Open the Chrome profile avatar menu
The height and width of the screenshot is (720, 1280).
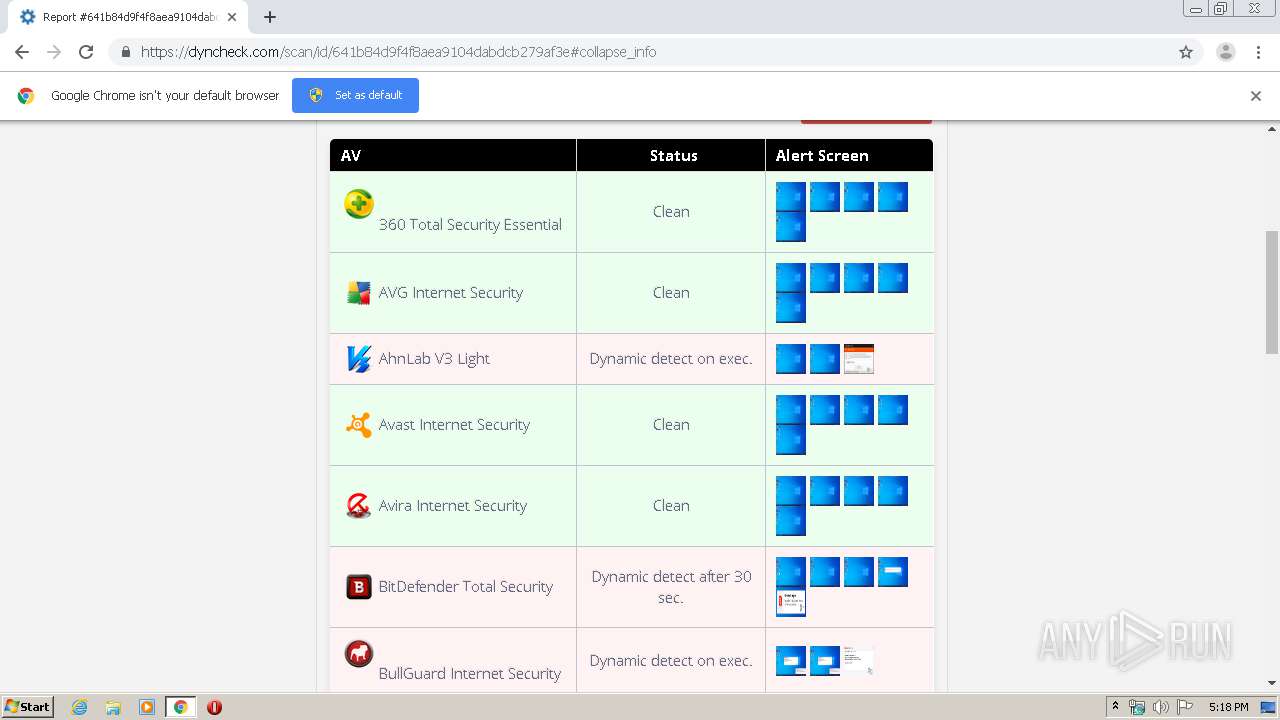(1225, 52)
